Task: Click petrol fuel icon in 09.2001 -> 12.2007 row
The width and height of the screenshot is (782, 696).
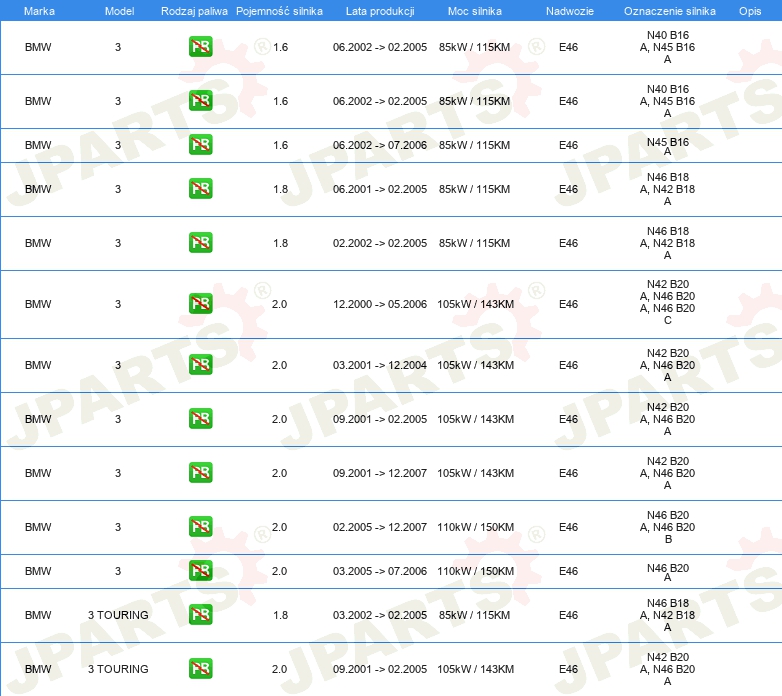Action: 200,472
